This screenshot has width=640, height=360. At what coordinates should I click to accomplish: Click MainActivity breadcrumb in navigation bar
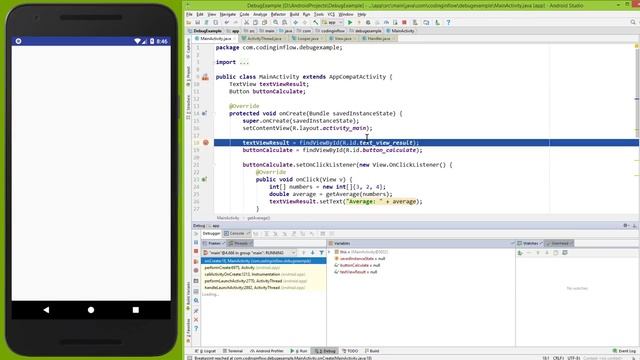pos(400,31)
